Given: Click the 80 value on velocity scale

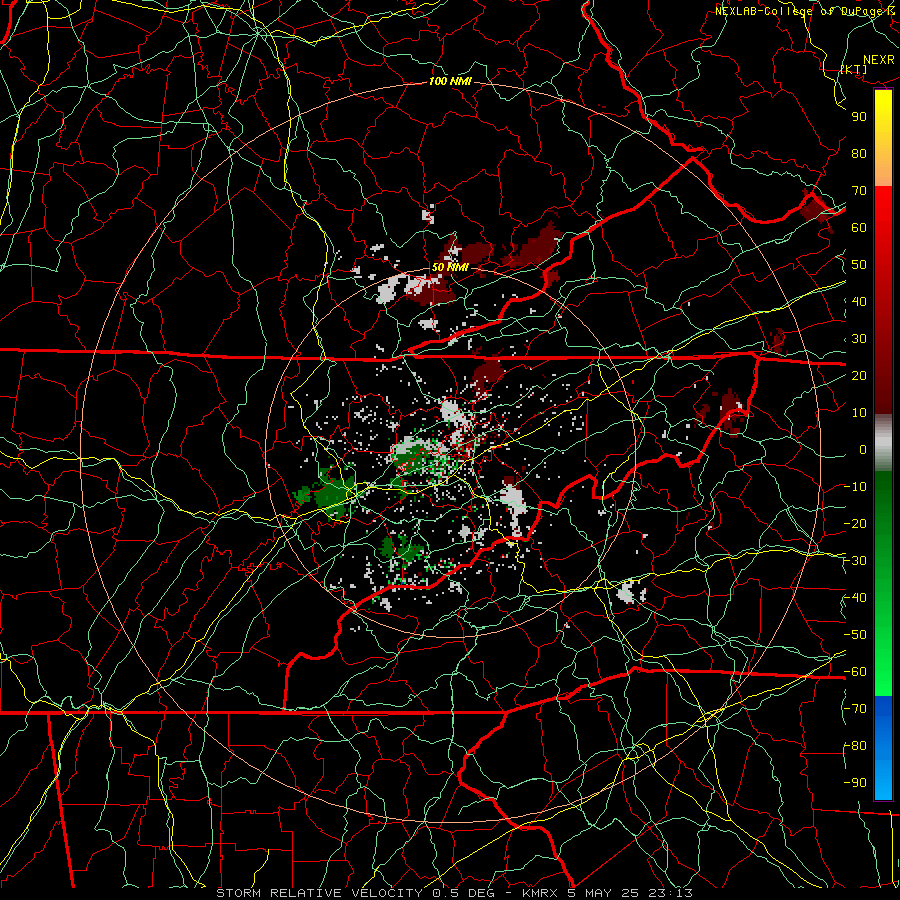Looking at the screenshot, I should (x=859, y=153).
